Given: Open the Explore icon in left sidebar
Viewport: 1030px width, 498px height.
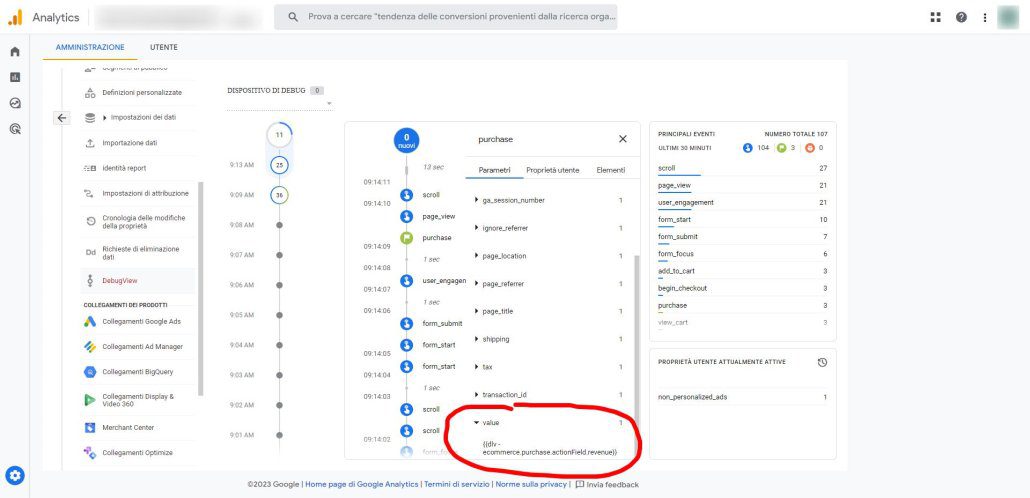Looking at the screenshot, I should [15, 103].
